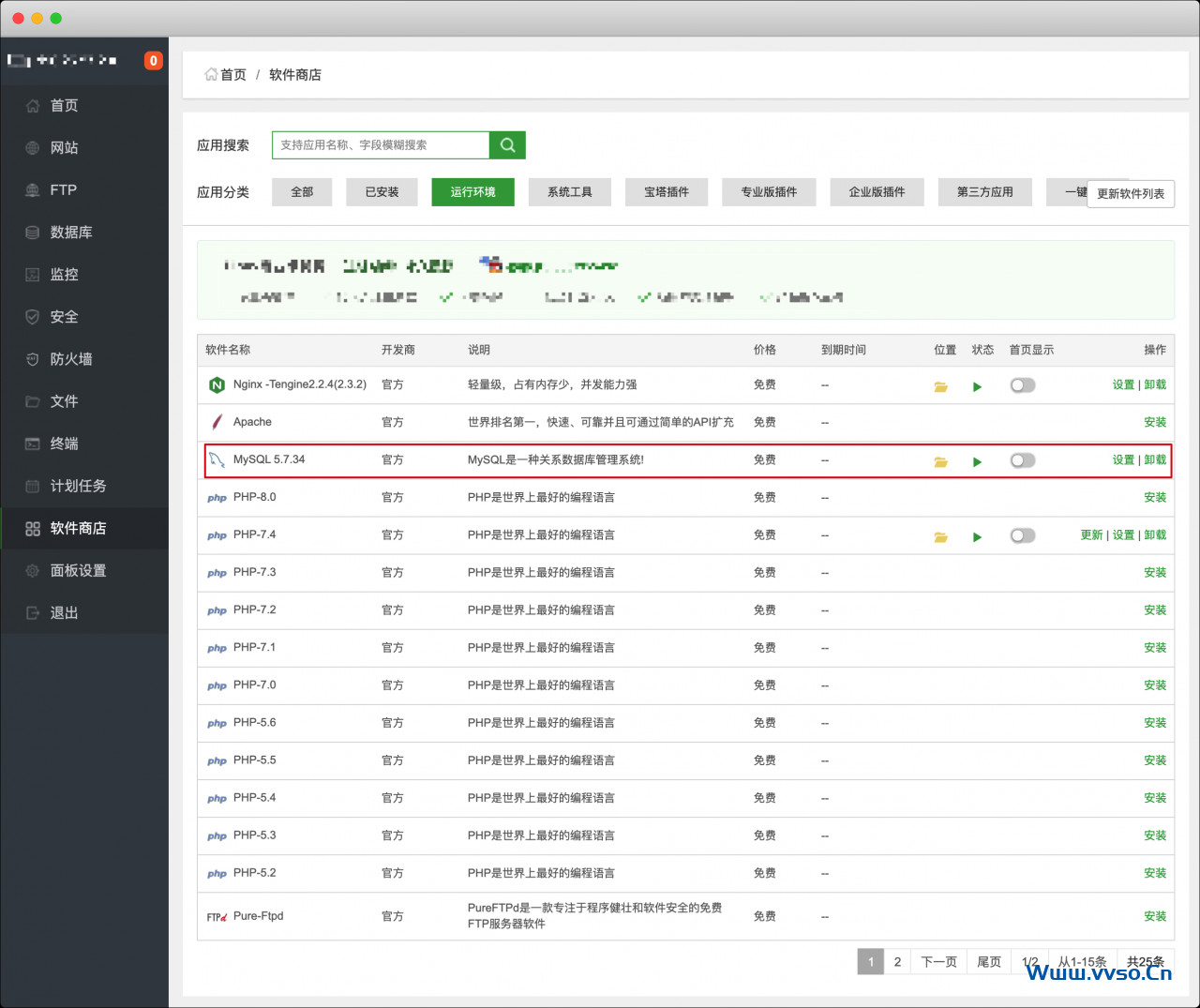Click the application search input field
Screen dimensions: 1200x1008
[380, 144]
